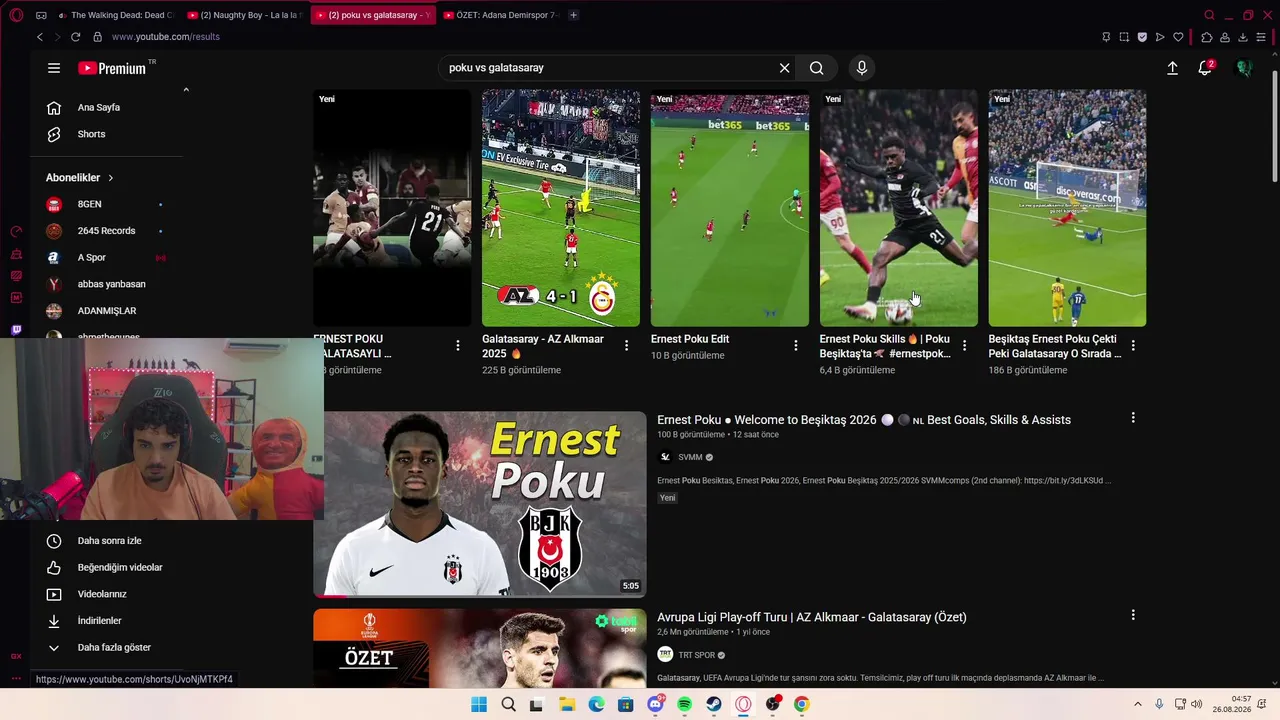
Task: Open İndirilenler in the sidebar
Action: click(x=106, y=621)
